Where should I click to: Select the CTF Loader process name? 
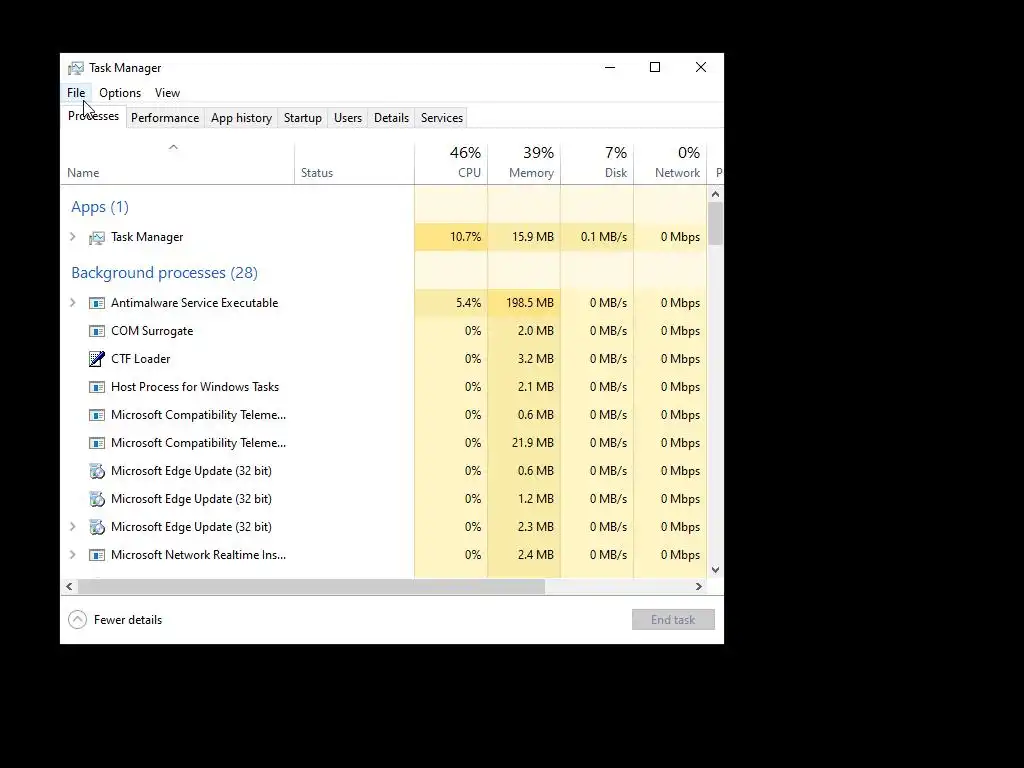pos(140,359)
